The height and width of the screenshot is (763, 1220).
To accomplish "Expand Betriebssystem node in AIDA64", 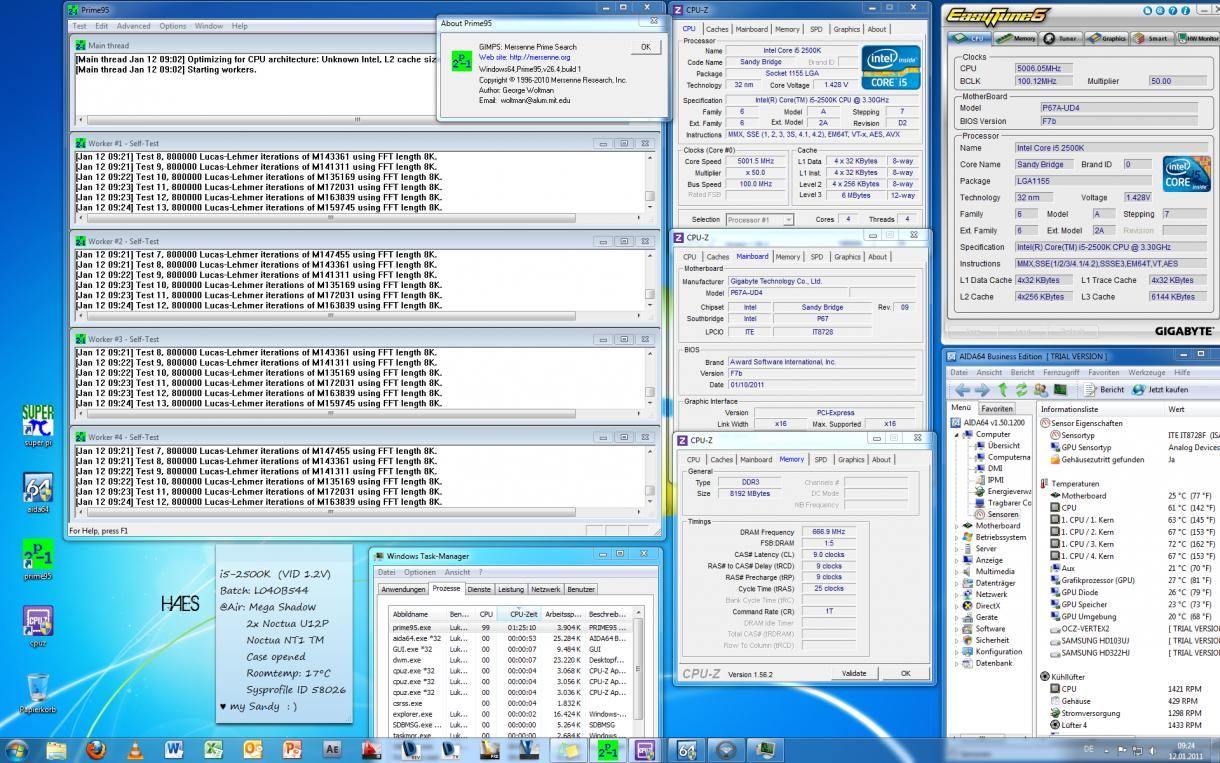I will (956, 537).
